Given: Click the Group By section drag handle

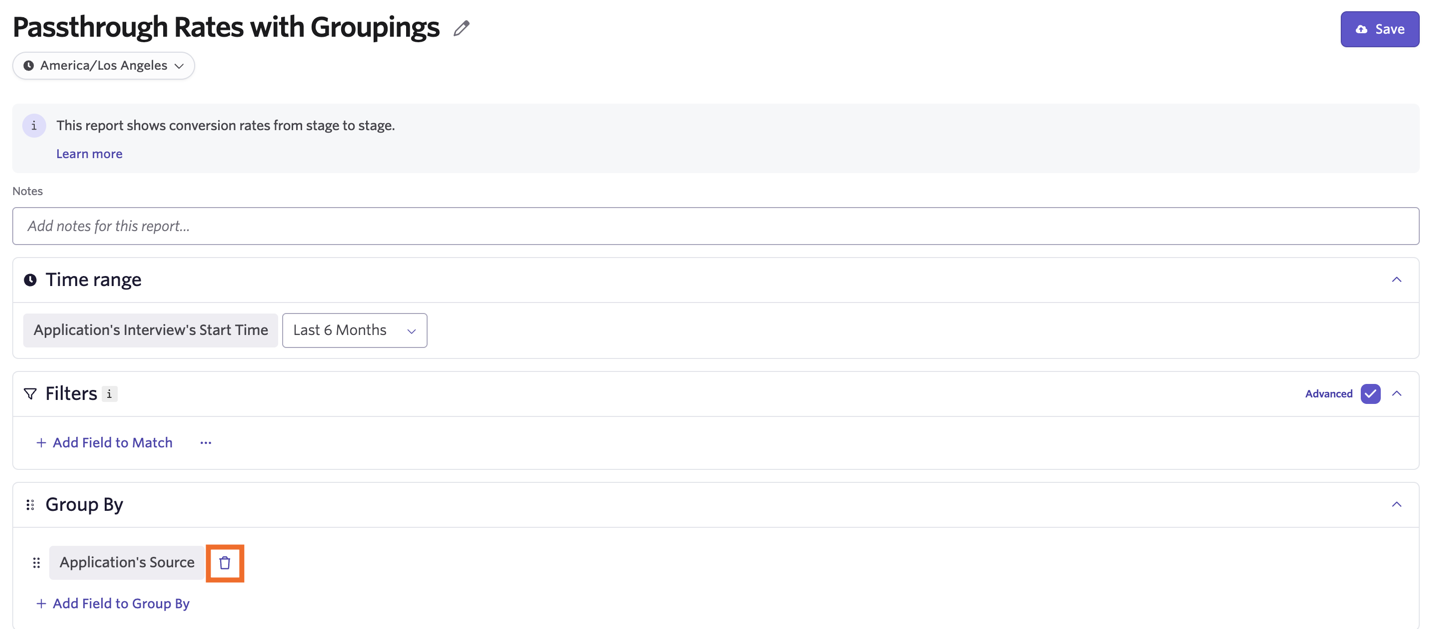Looking at the screenshot, I should [30, 505].
